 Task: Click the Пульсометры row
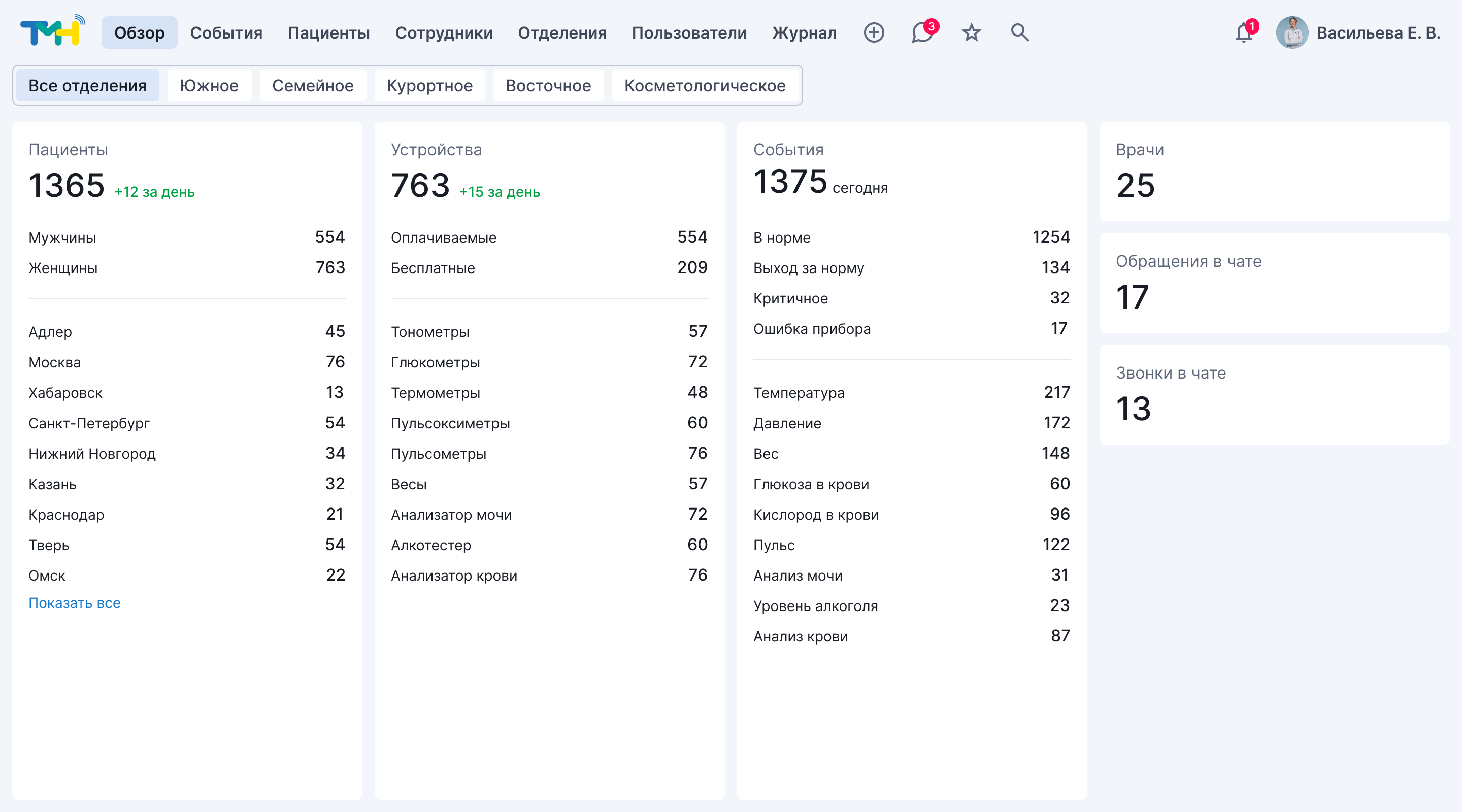coord(549,454)
